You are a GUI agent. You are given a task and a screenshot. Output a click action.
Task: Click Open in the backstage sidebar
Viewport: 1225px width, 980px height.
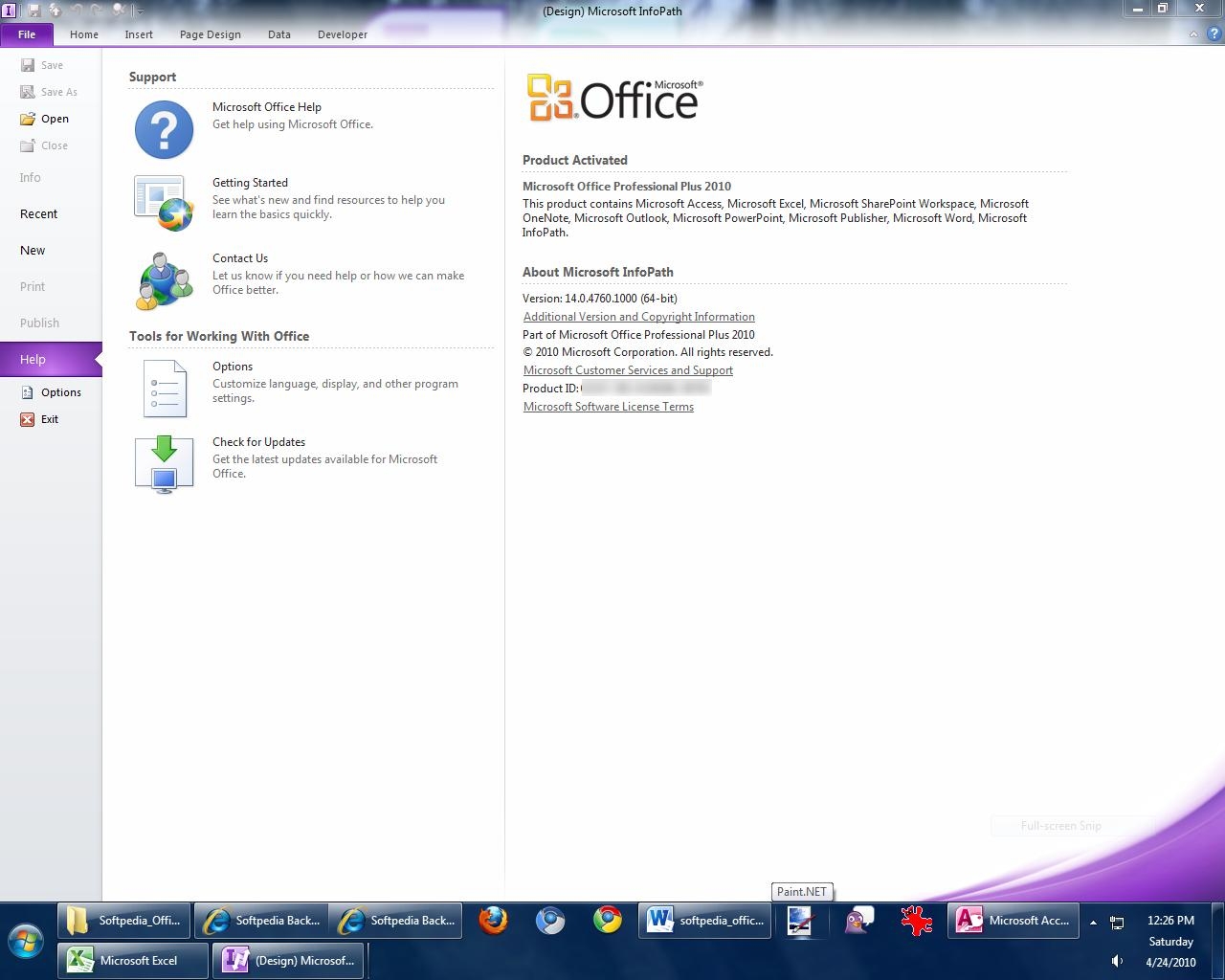[x=45, y=119]
